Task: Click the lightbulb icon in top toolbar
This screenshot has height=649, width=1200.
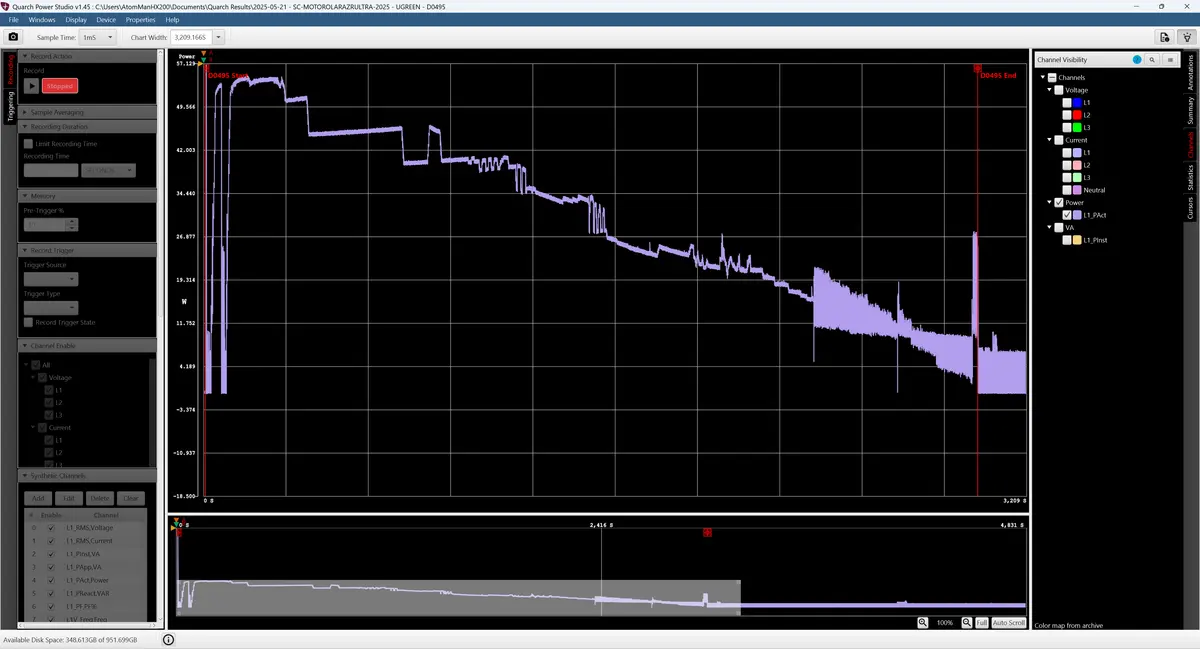Action: tap(1187, 37)
